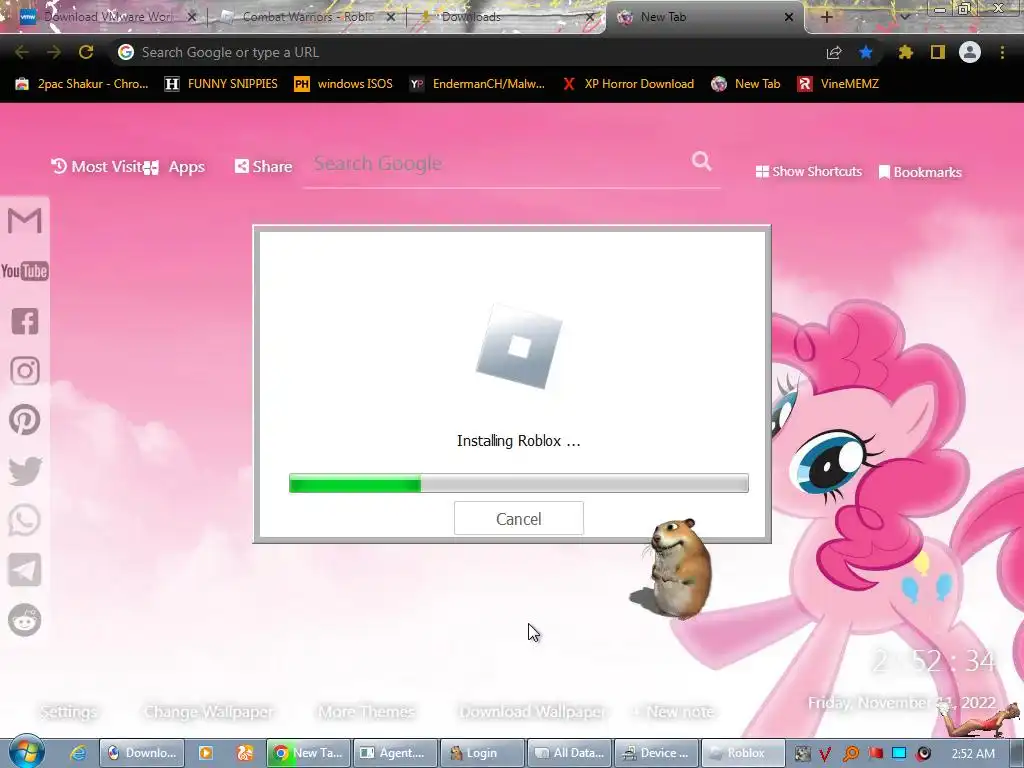Open Telegram from the sidebar
Screen dimensions: 1024x768
point(25,569)
